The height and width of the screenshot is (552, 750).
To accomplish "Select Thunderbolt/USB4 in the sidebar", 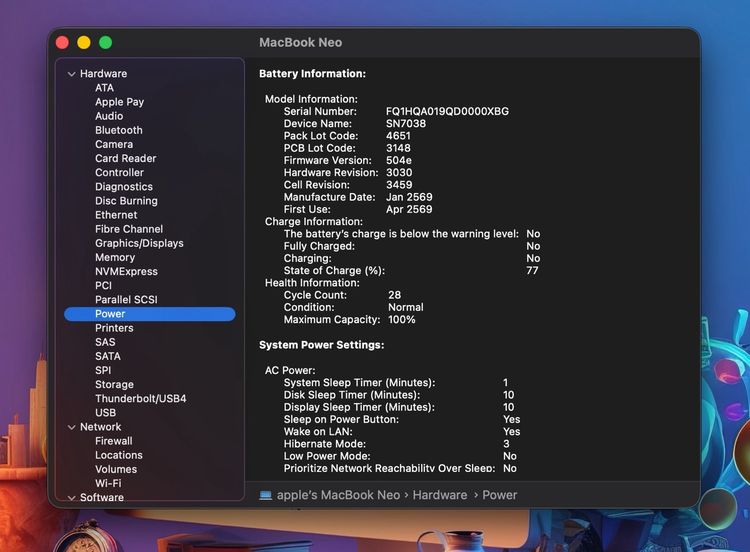I will point(141,399).
